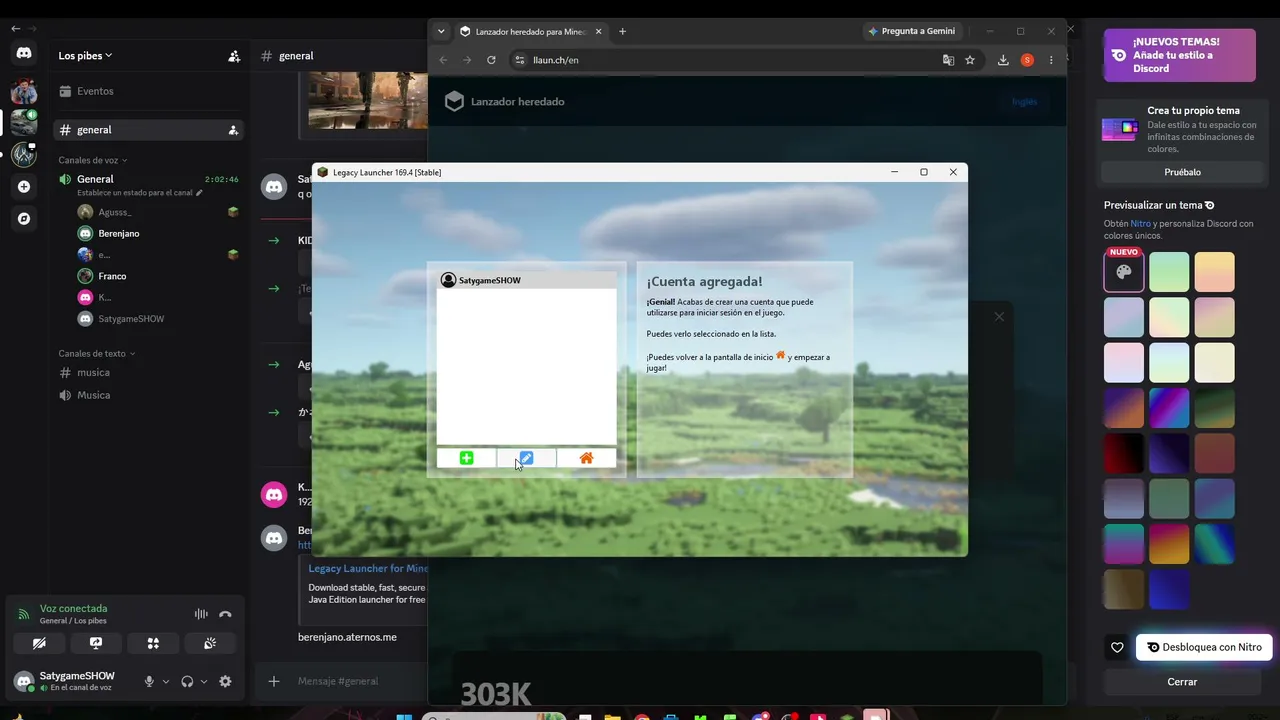Share your screen in Discord
1280x720 pixels.
pos(96,643)
